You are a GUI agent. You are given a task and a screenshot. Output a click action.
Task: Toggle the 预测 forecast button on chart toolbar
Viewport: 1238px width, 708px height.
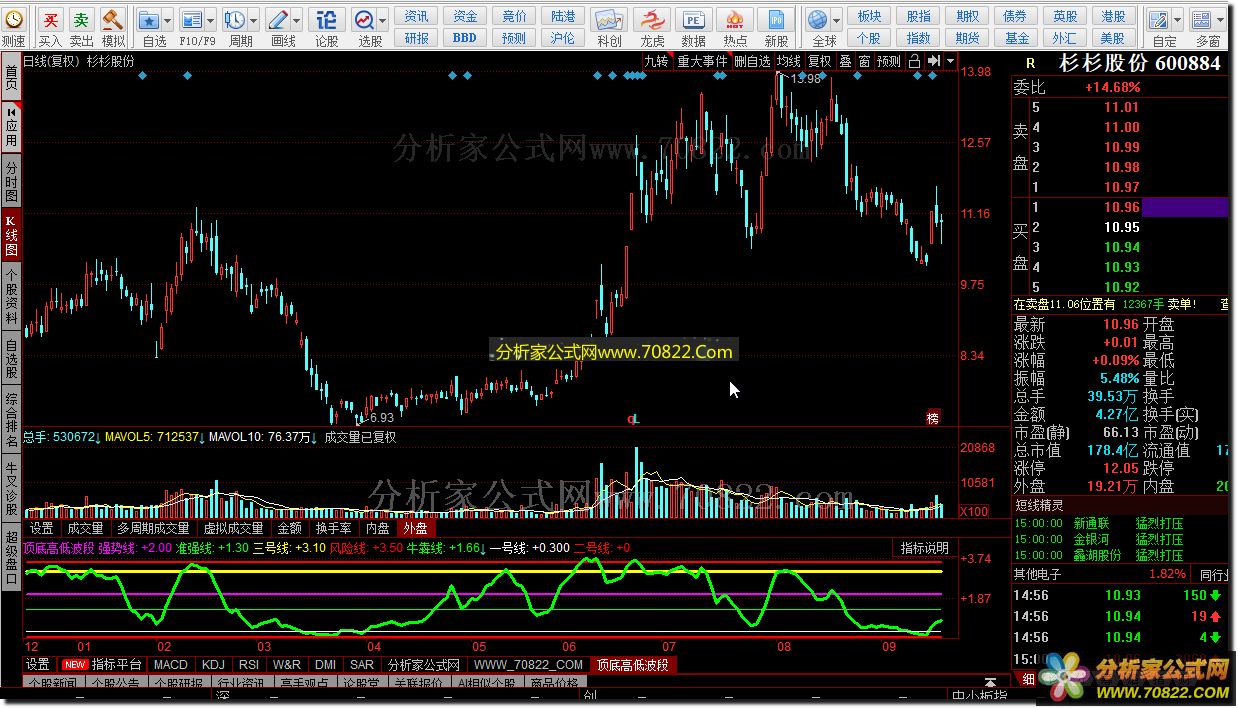click(x=889, y=61)
